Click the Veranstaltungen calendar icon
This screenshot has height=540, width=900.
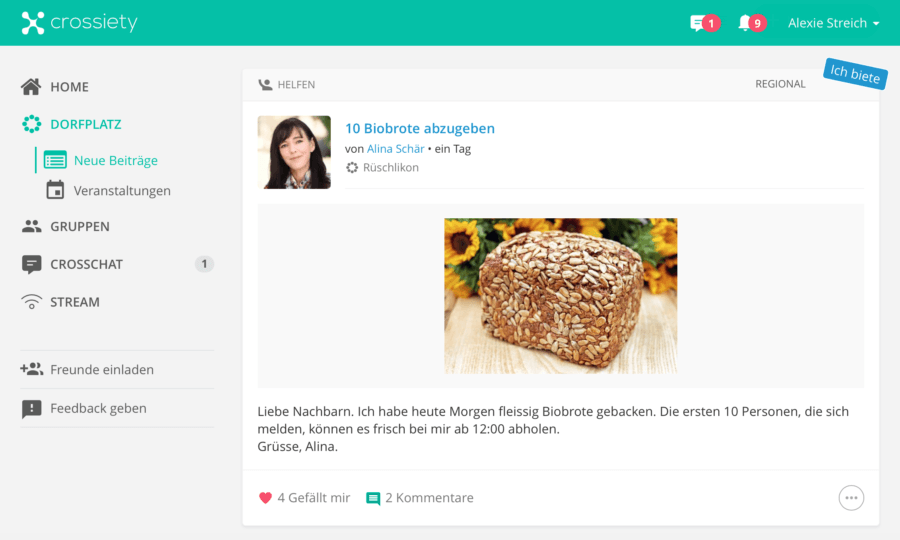coord(55,190)
